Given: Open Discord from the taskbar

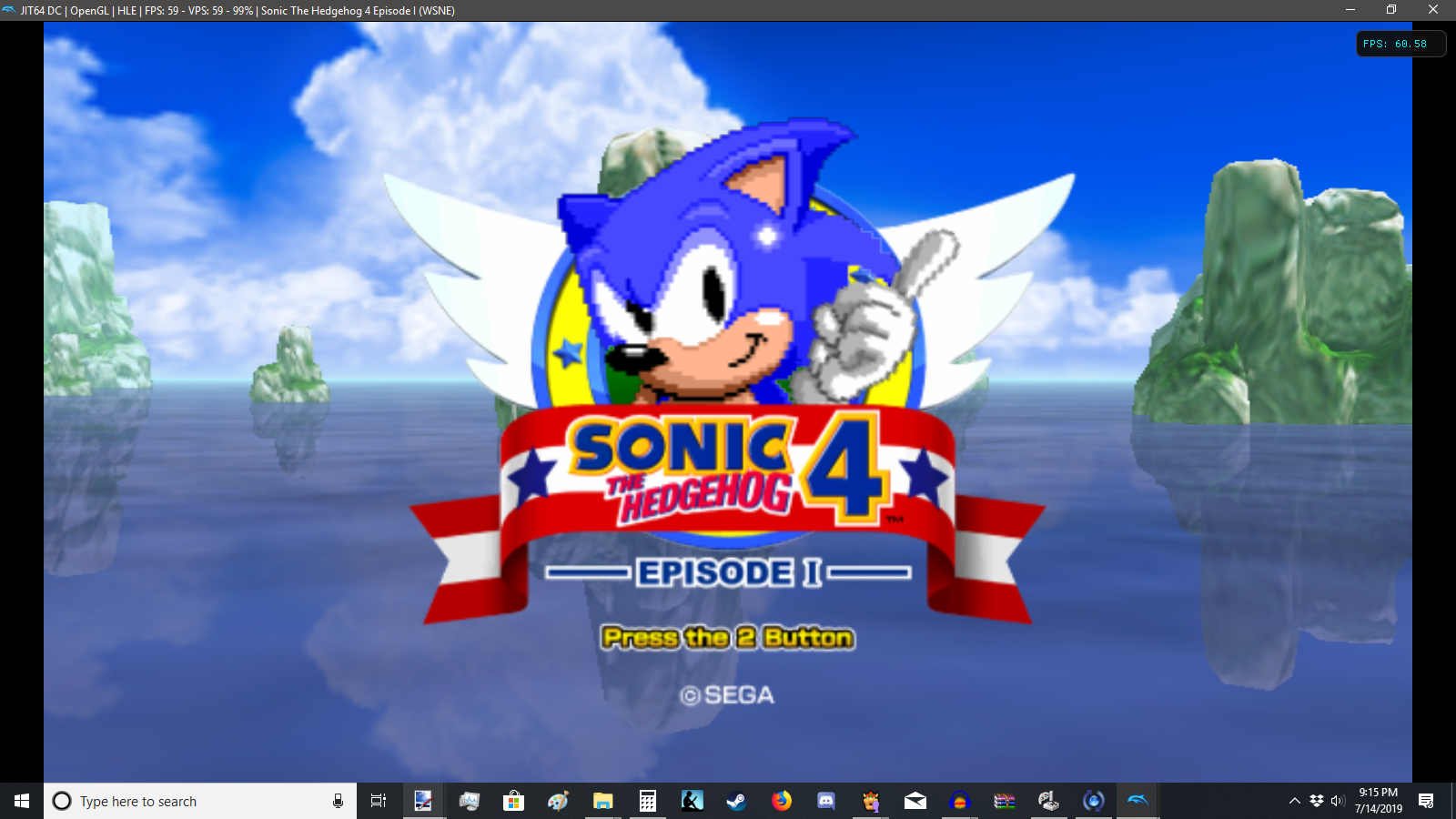Looking at the screenshot, I should pos(825,801).
